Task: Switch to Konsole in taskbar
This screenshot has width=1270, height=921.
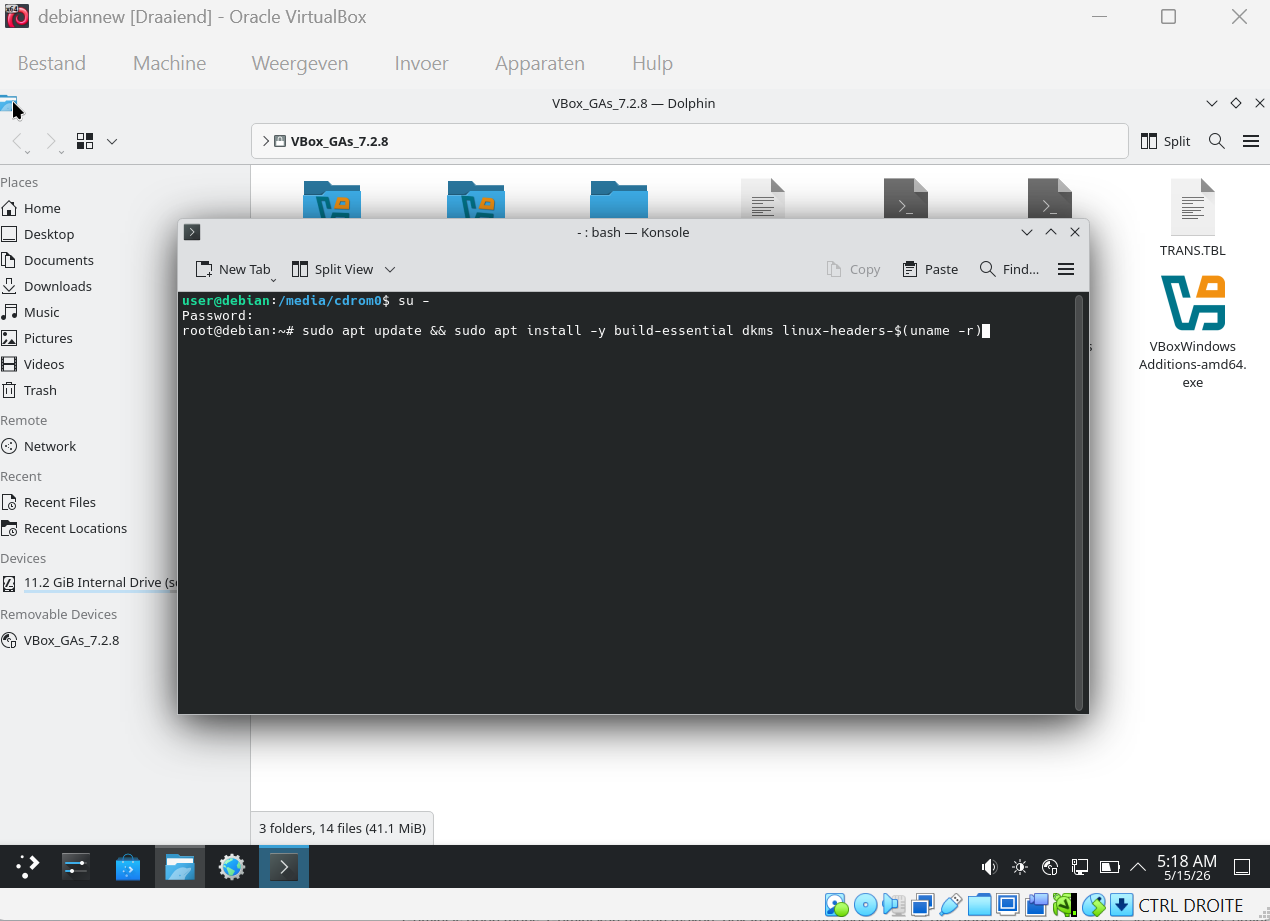Action: 284,866
